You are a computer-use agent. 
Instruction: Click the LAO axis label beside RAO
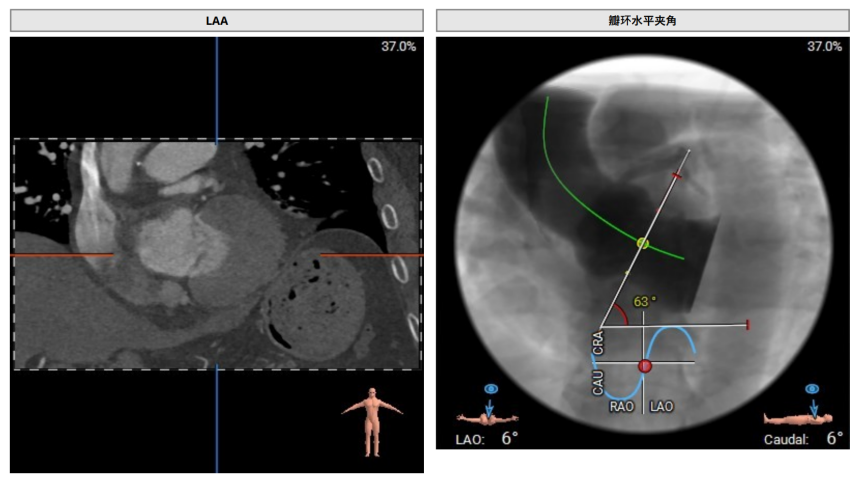tap(661, 407)
